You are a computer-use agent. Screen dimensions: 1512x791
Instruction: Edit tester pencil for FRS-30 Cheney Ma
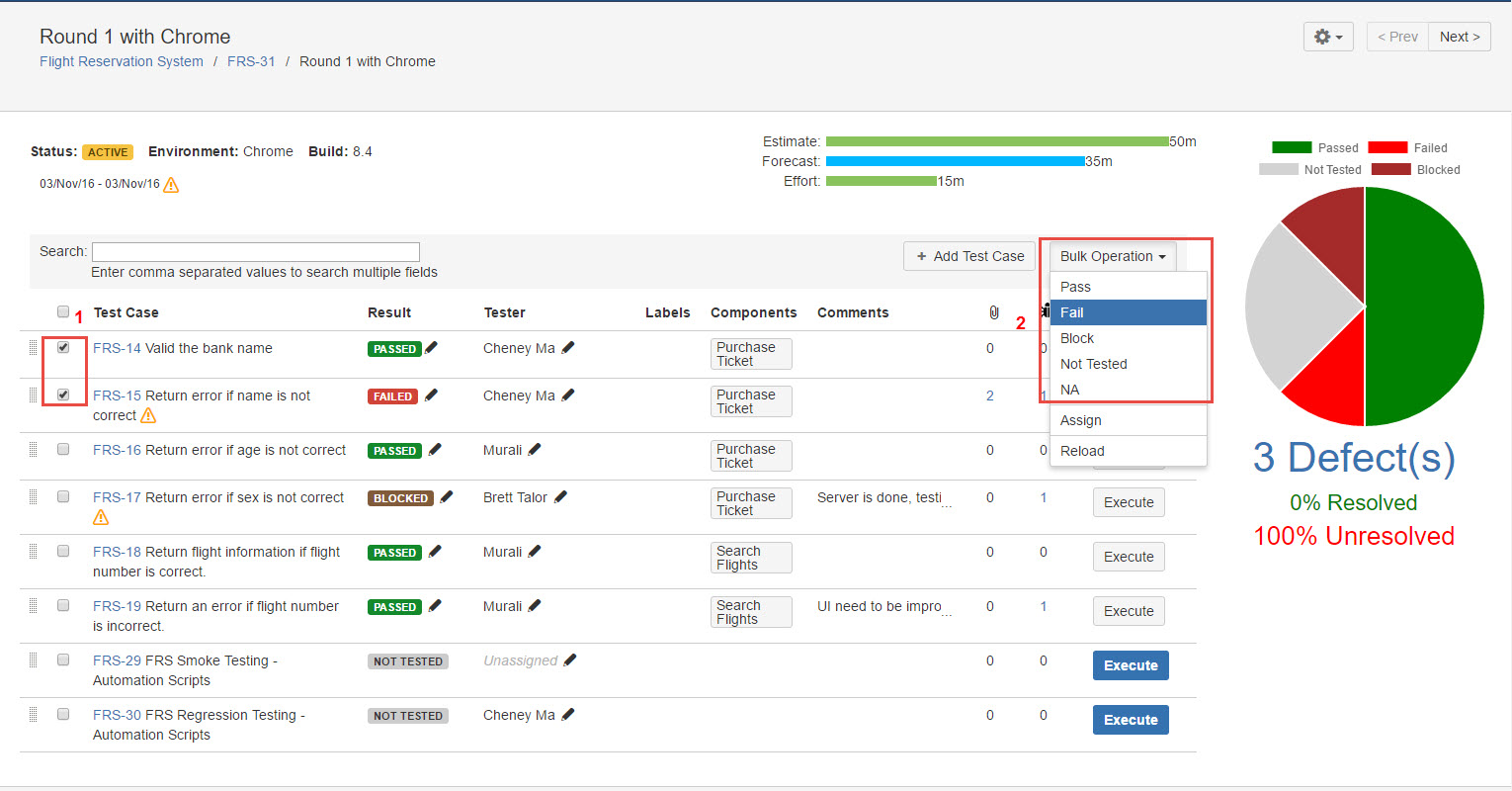coord(568,714)
